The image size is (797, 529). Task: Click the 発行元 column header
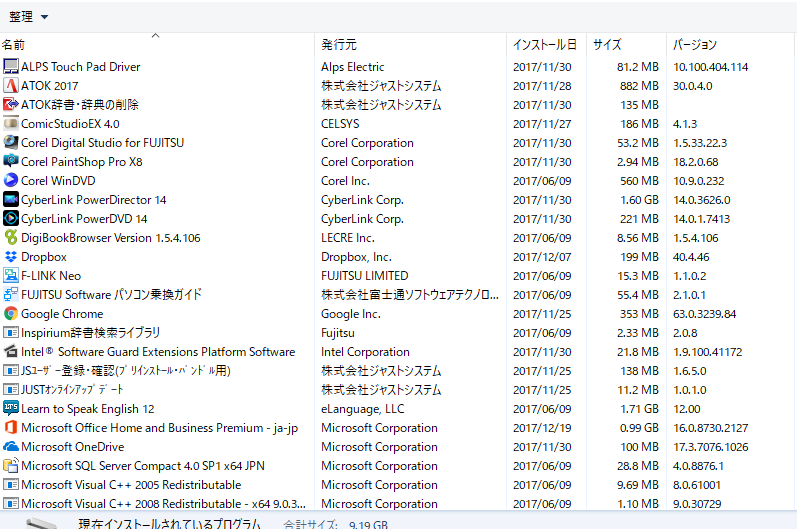[339, 45]
